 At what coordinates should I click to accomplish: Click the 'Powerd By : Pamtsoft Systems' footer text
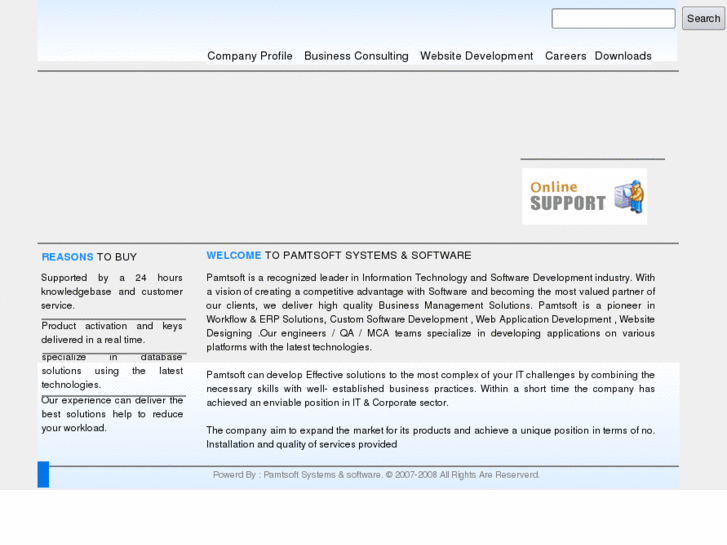tap(376, 475)
